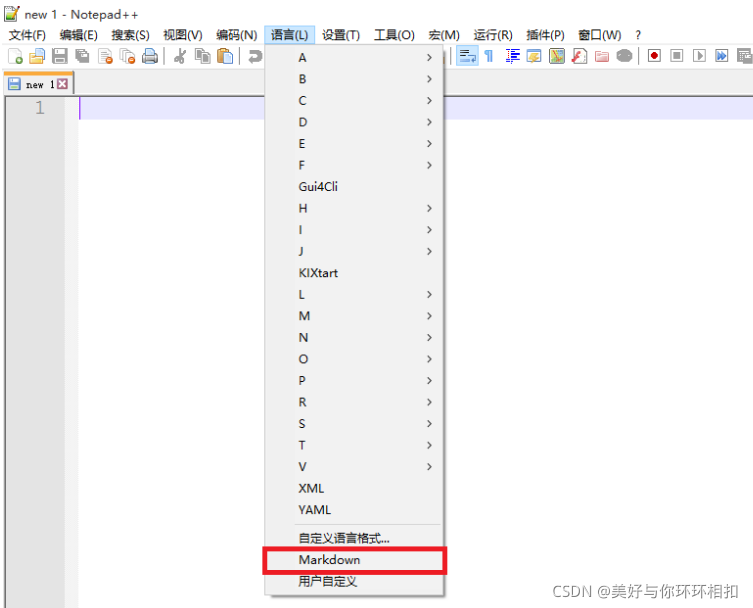Open the ? help menu
This screenshot has width=753, height=608.
(638, 35)
